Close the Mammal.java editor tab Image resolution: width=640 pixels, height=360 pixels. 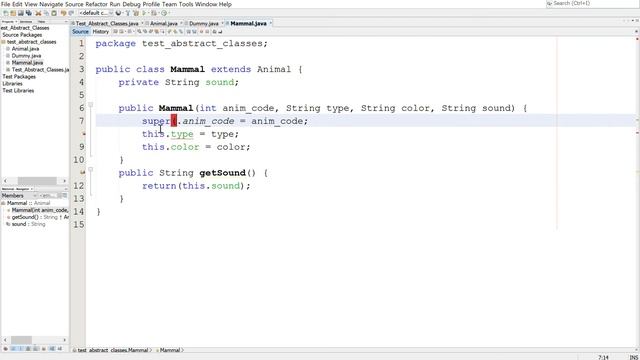click(x=270, y=24)
